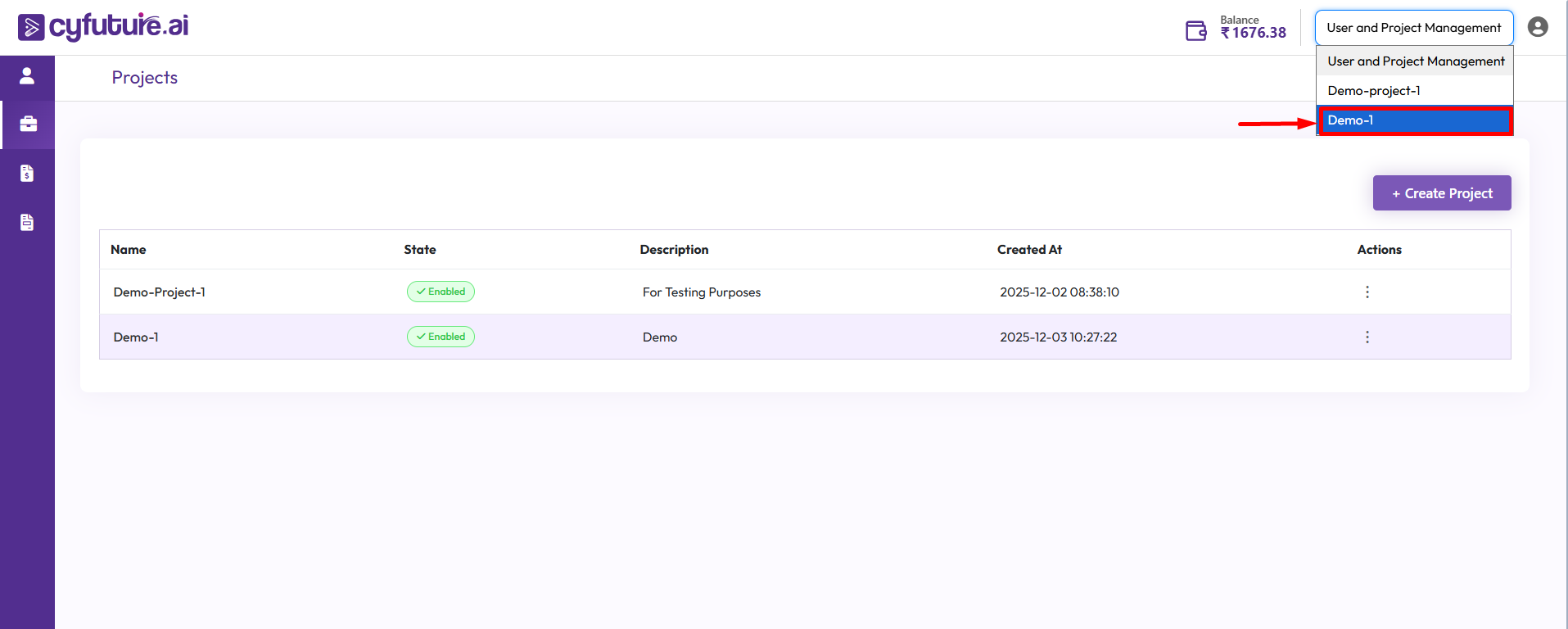Click the cyfuture.ai logo
Screen dimensions: 1568x629
tap(103, 26)
